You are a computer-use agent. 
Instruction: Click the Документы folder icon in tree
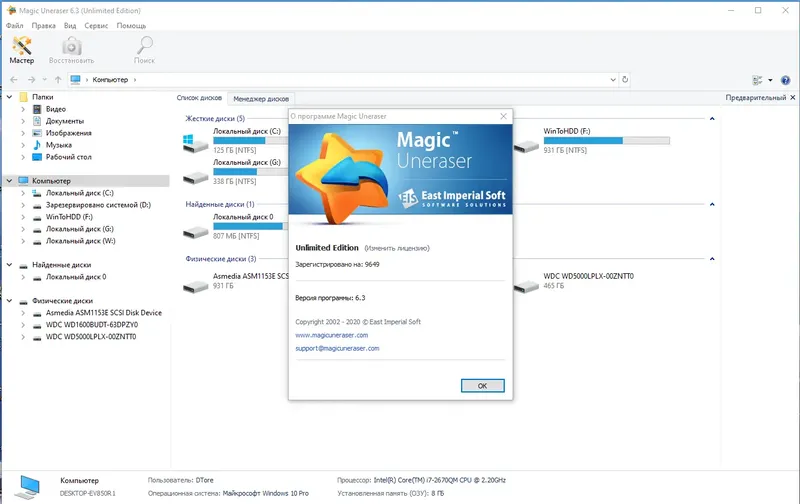(37, 121)
